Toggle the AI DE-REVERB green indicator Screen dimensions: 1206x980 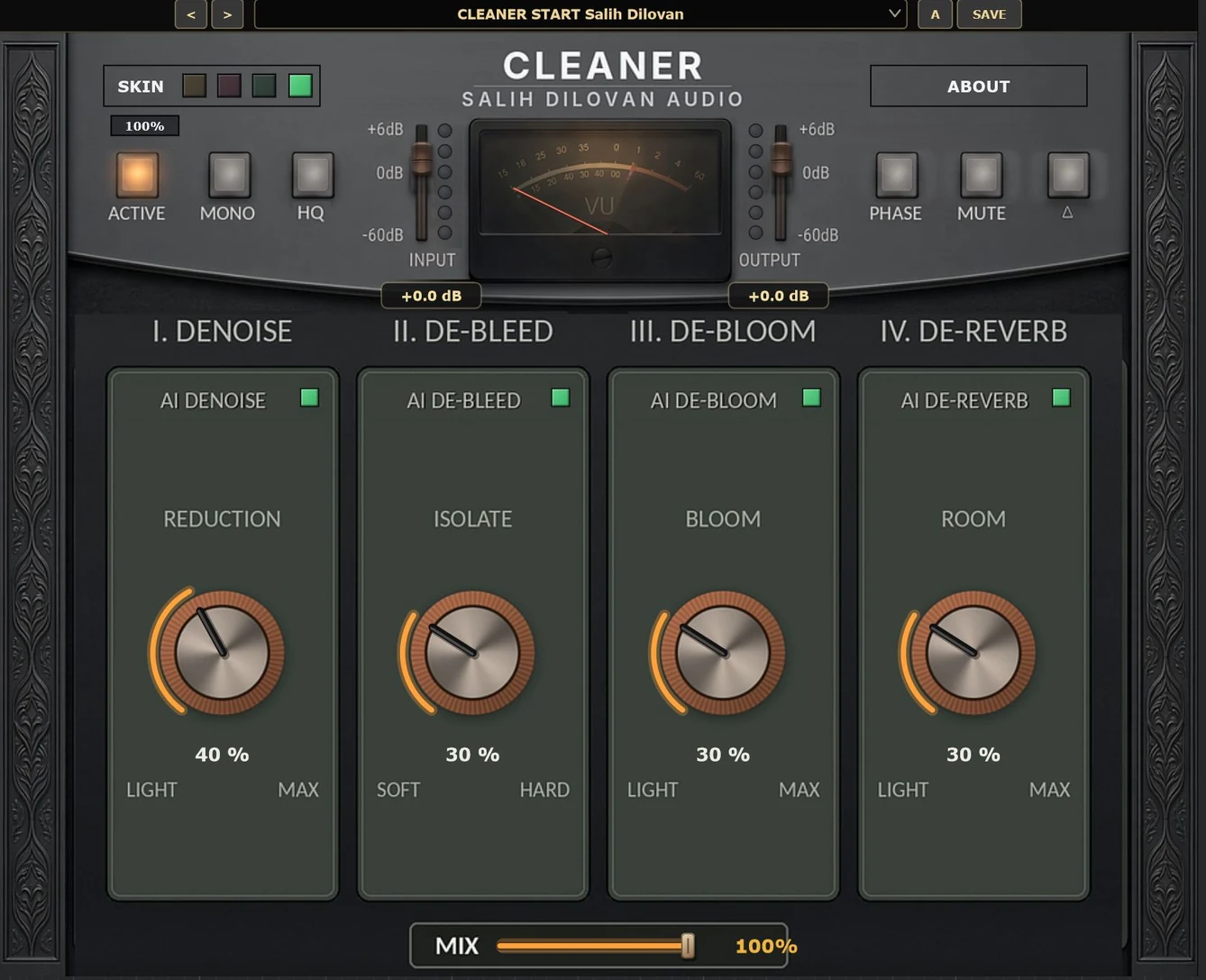(x=1061, y=398)
